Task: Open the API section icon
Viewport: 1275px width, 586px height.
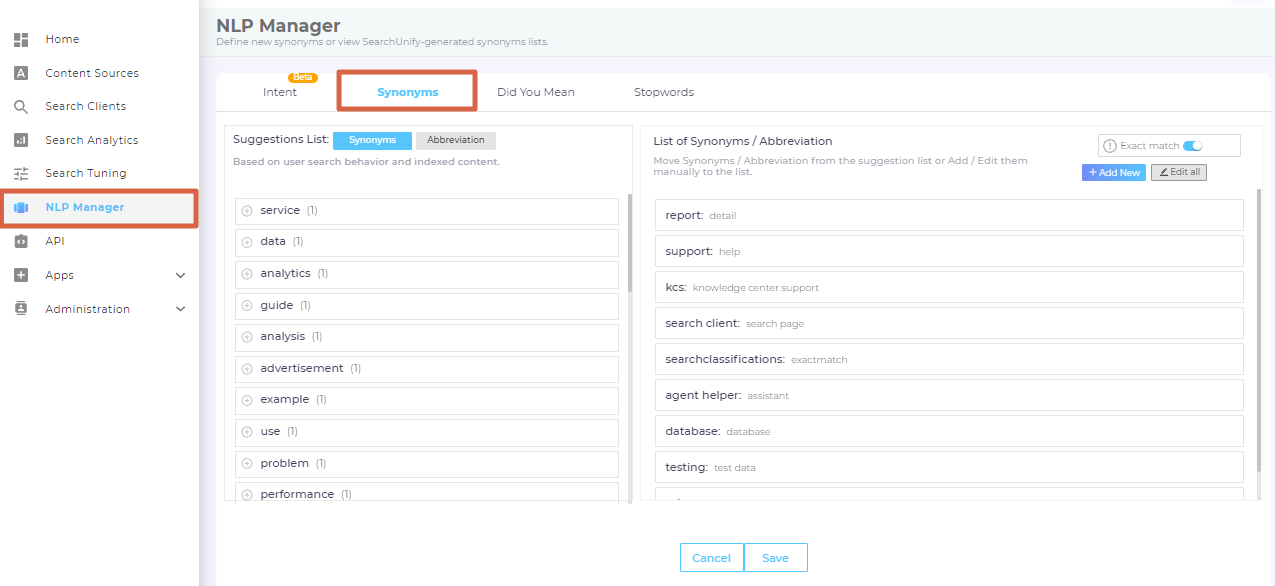Action: point(21,241)
